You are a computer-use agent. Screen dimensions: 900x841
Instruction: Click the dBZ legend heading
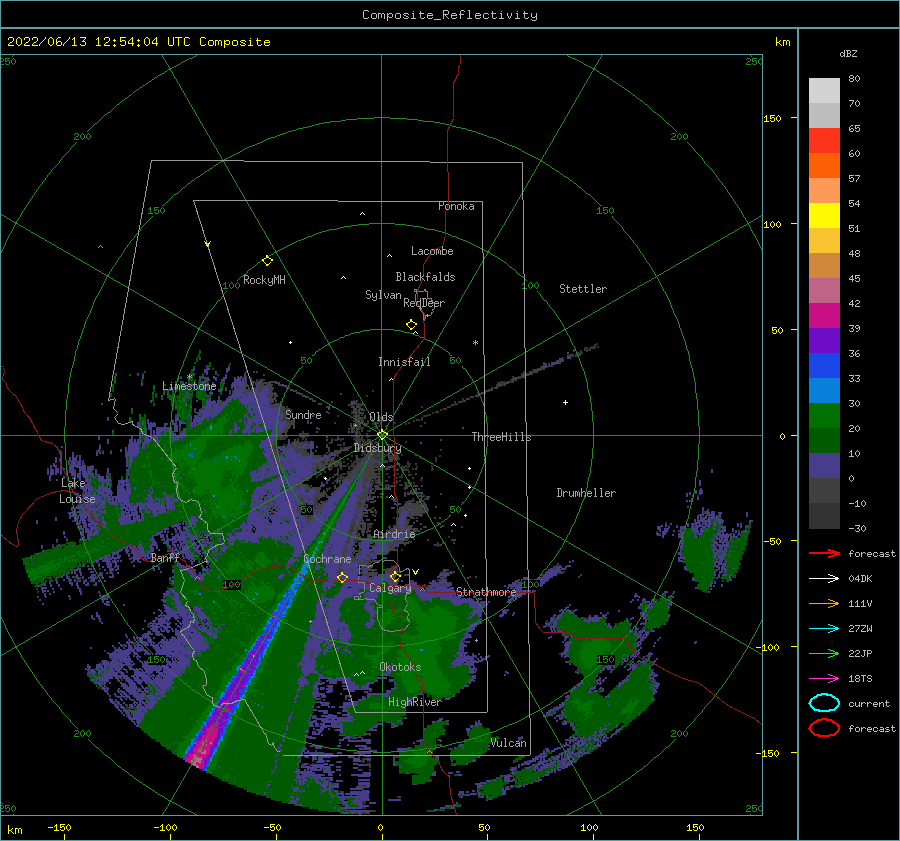click(x=848, y=53)
